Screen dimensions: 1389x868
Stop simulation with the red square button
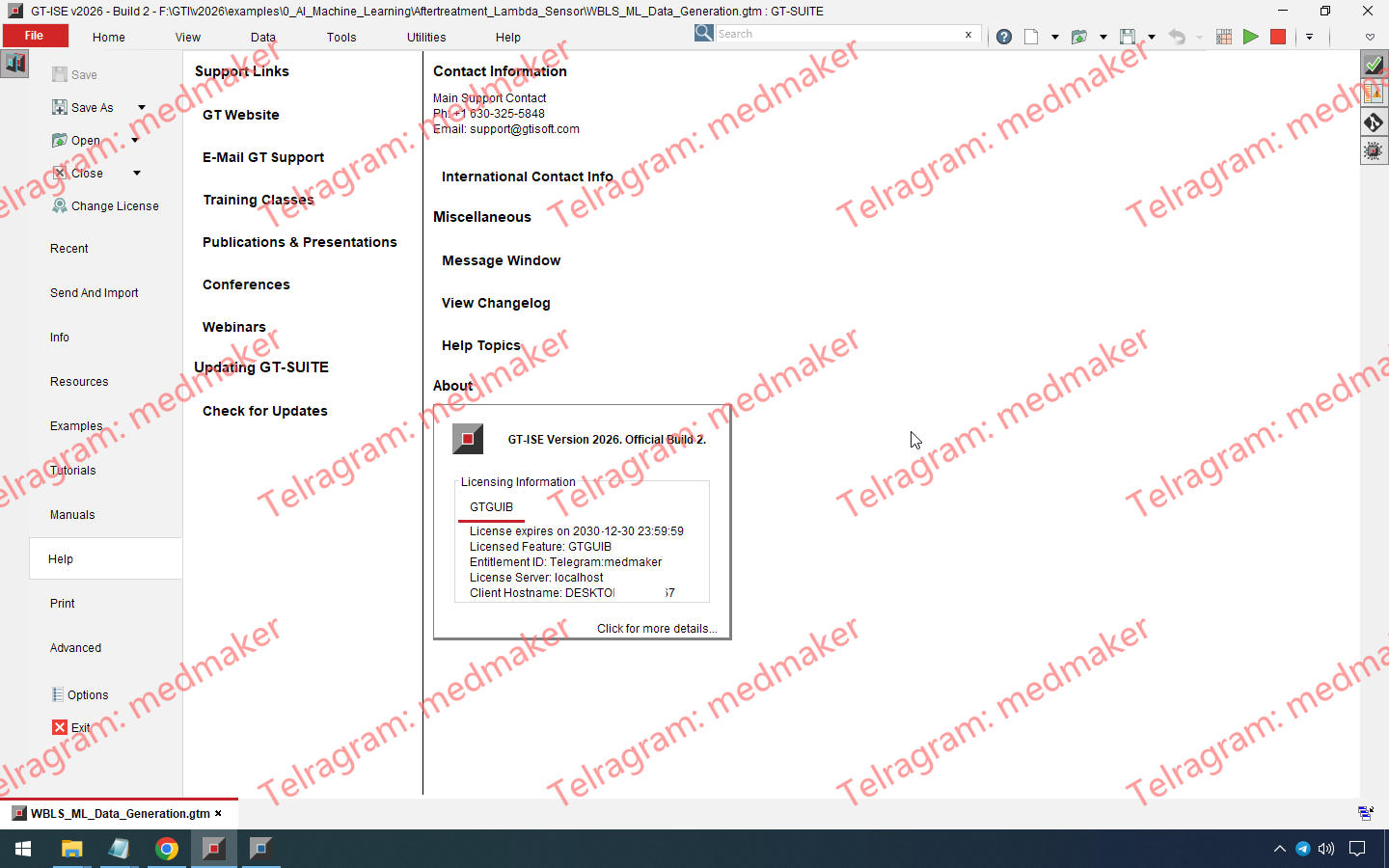(x=1278, y=37)
